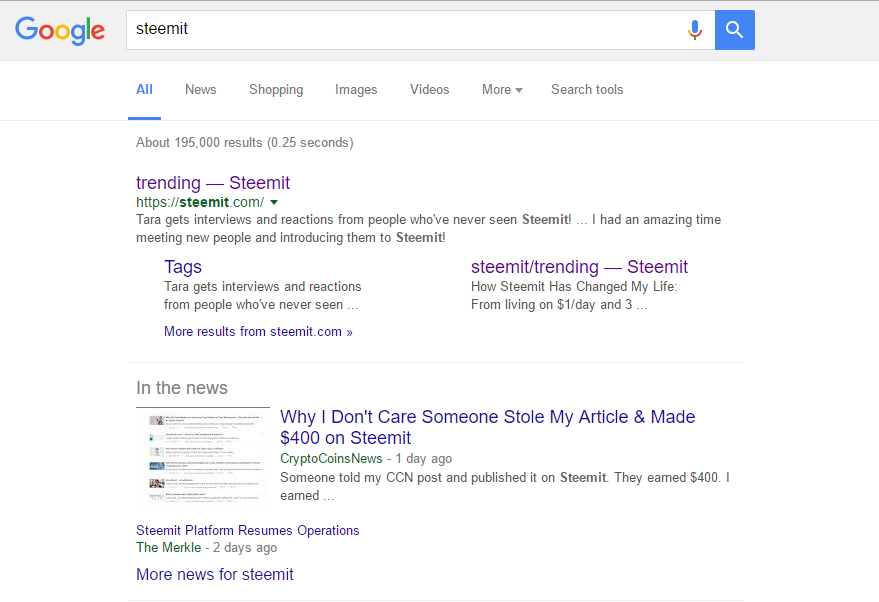Open 'steemit/trending — Steemit' sitelink
Viewport: 879px width, 602px height.
click(x=579, y=267)
